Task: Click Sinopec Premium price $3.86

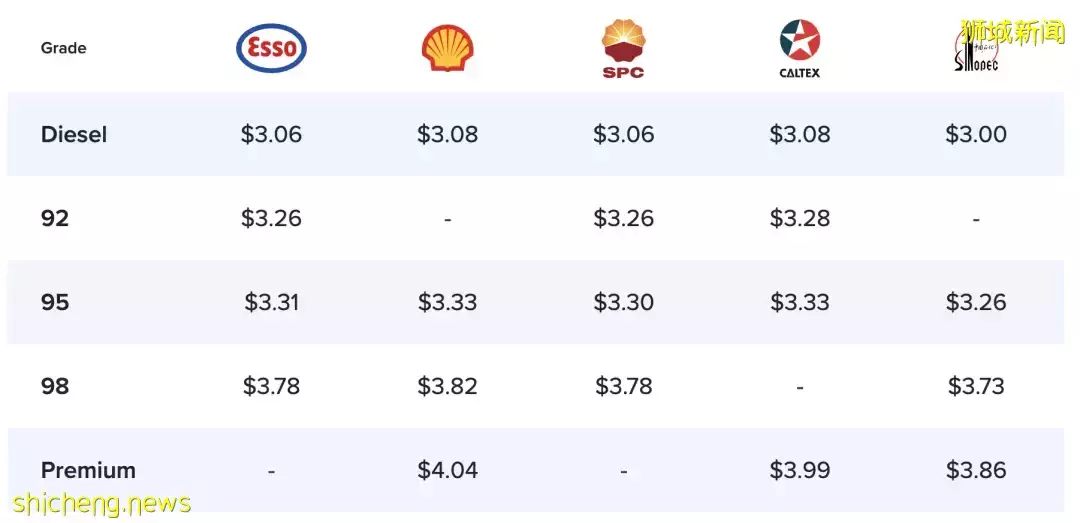Action: pyautogui.click(x=976, y=470)
